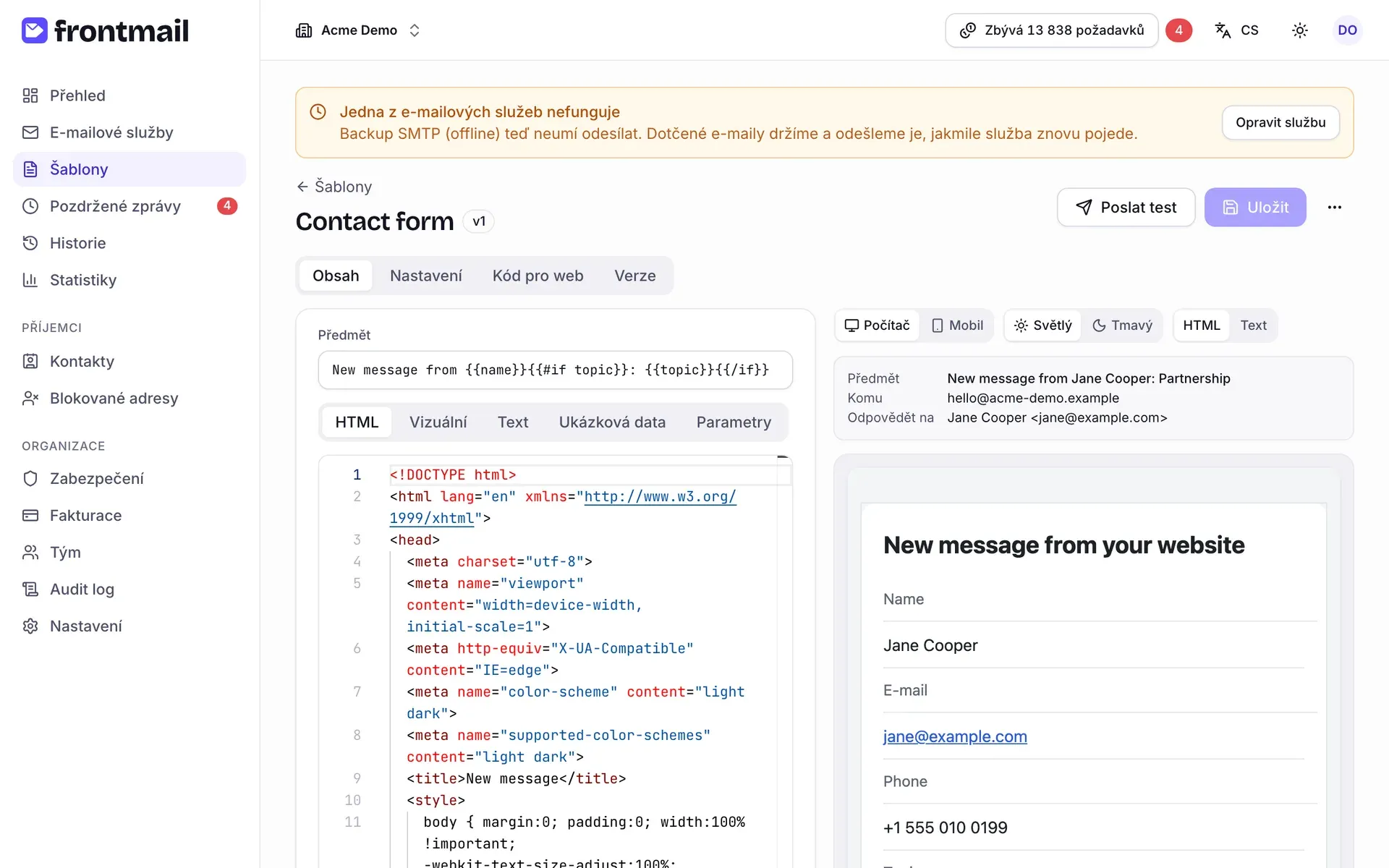Image resolution: width=1389 pixels, height=868 pixels.
Task: Click the Audit log icon
Action: pos(30,589)
